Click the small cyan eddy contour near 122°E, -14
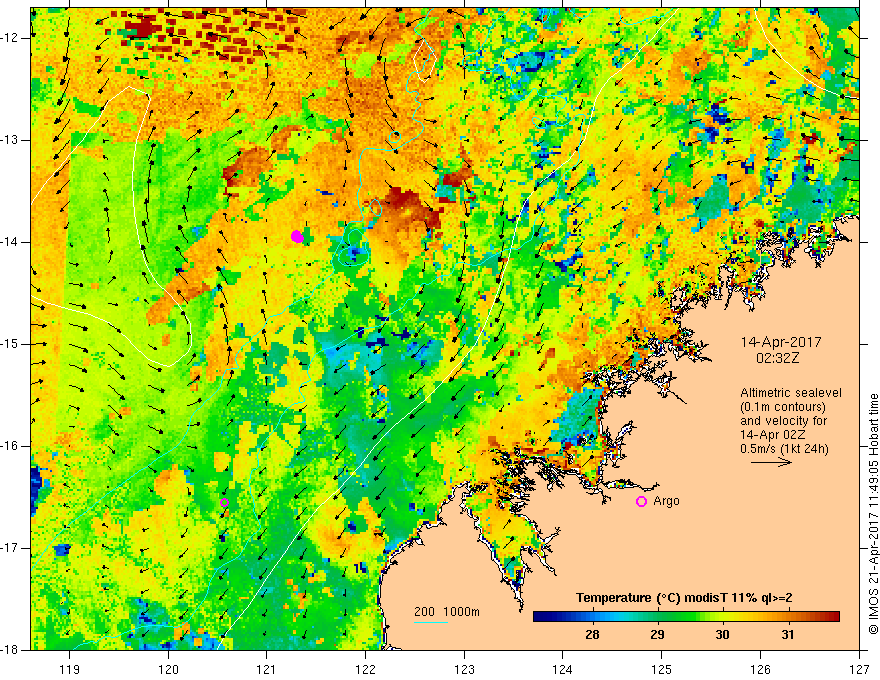Viewport: 880px width, 680px height. point(352,248)
